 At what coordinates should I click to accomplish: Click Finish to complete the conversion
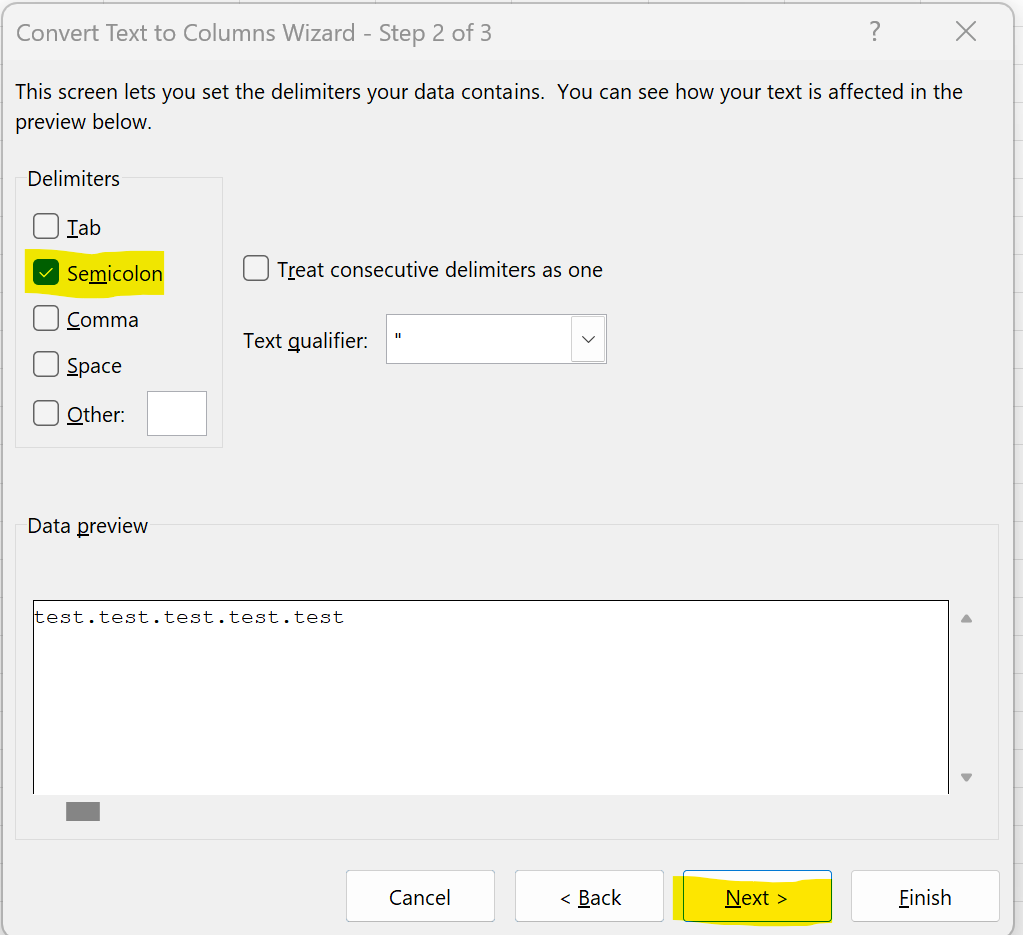click(x=925, y=897)
